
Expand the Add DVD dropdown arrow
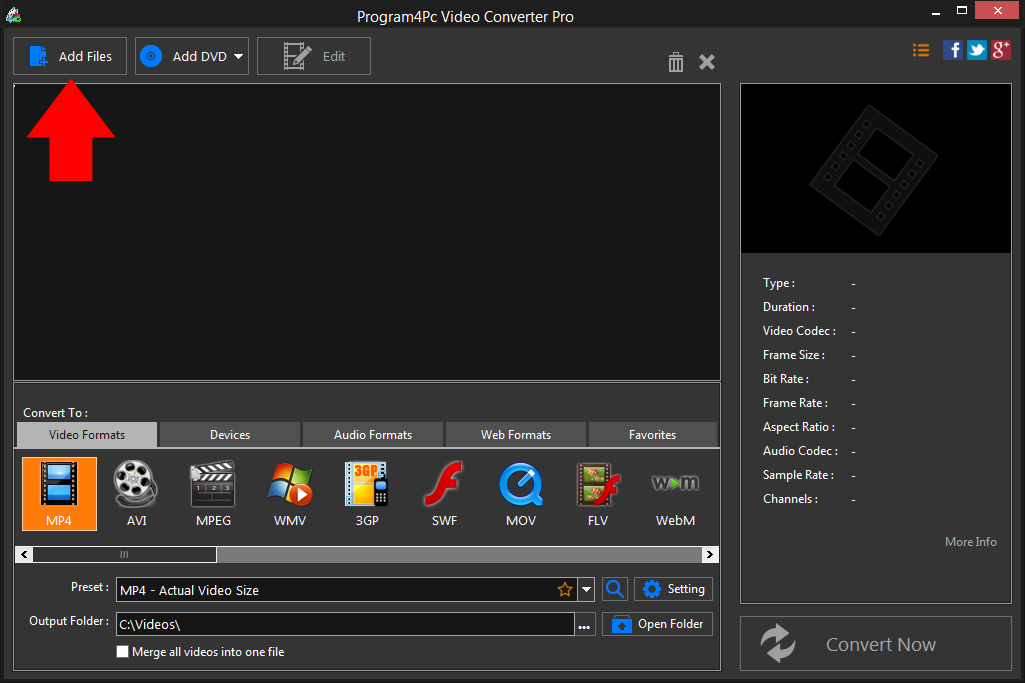(x=239, y=56)
